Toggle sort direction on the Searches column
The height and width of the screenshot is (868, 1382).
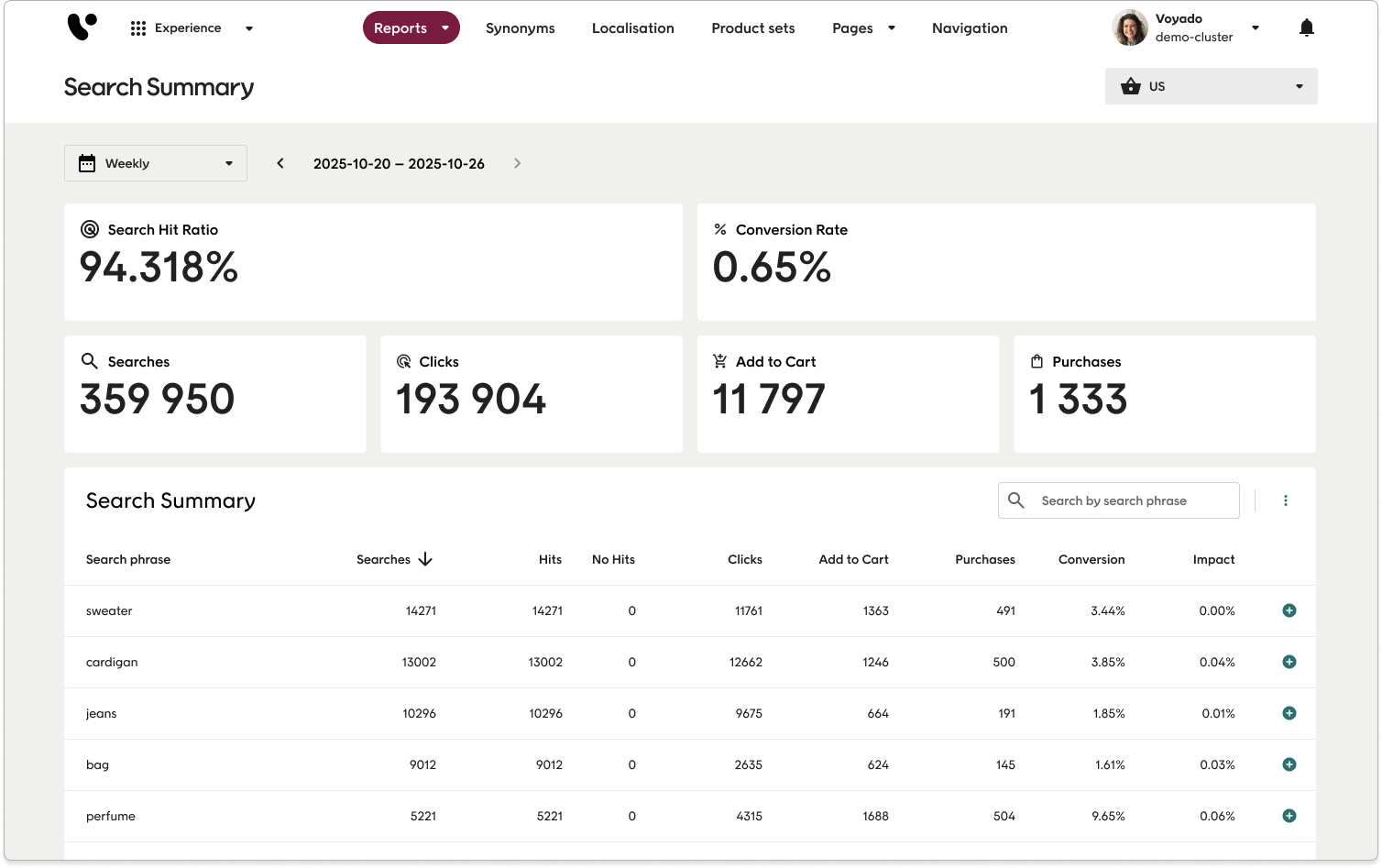click(x=425, y=558)
